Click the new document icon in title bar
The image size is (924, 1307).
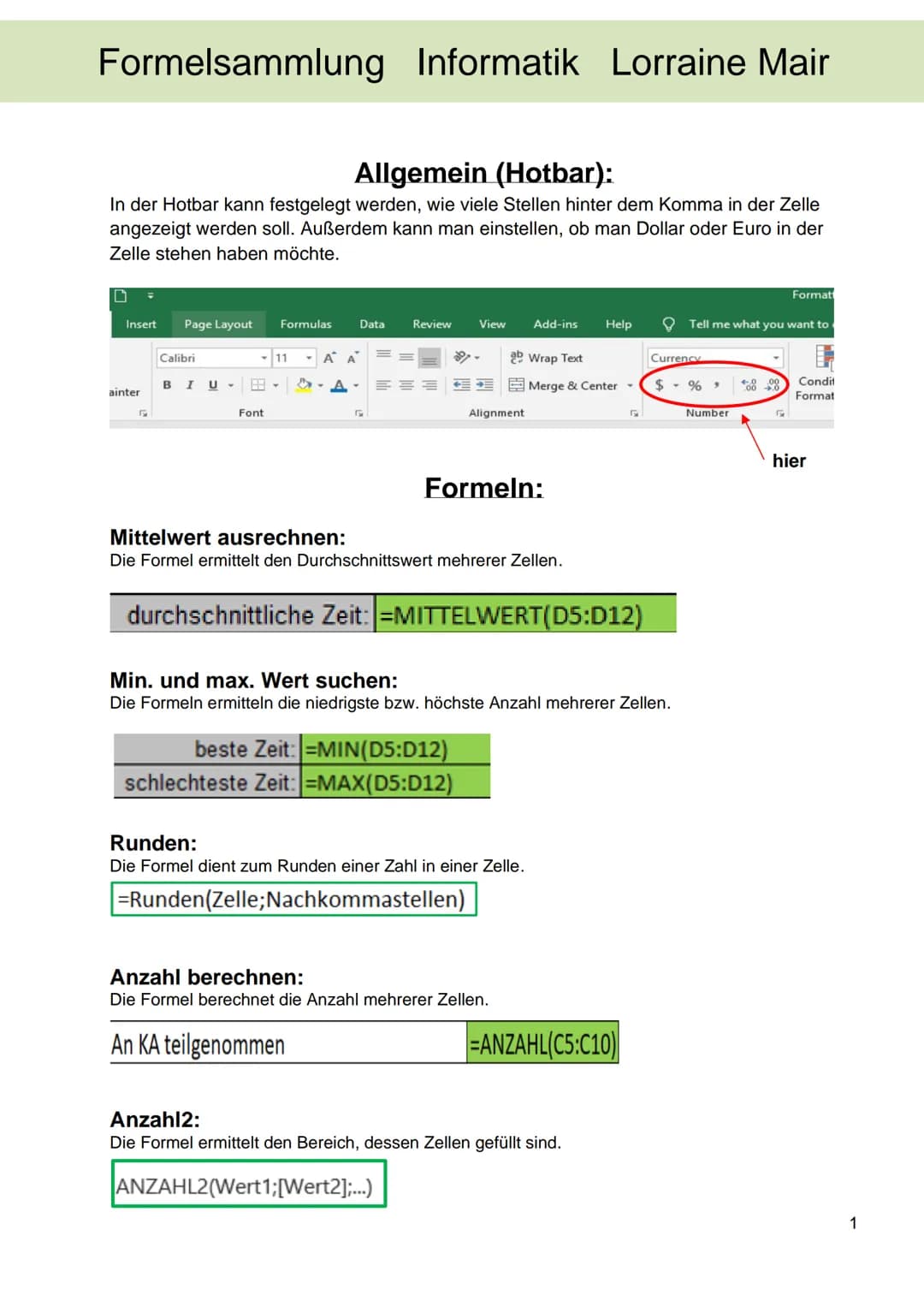point(121,296)
